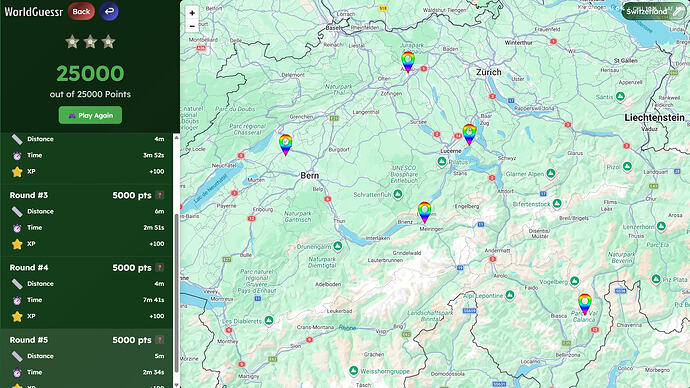Click the rainbow map pin west of Bern

(x=285, y=145)
